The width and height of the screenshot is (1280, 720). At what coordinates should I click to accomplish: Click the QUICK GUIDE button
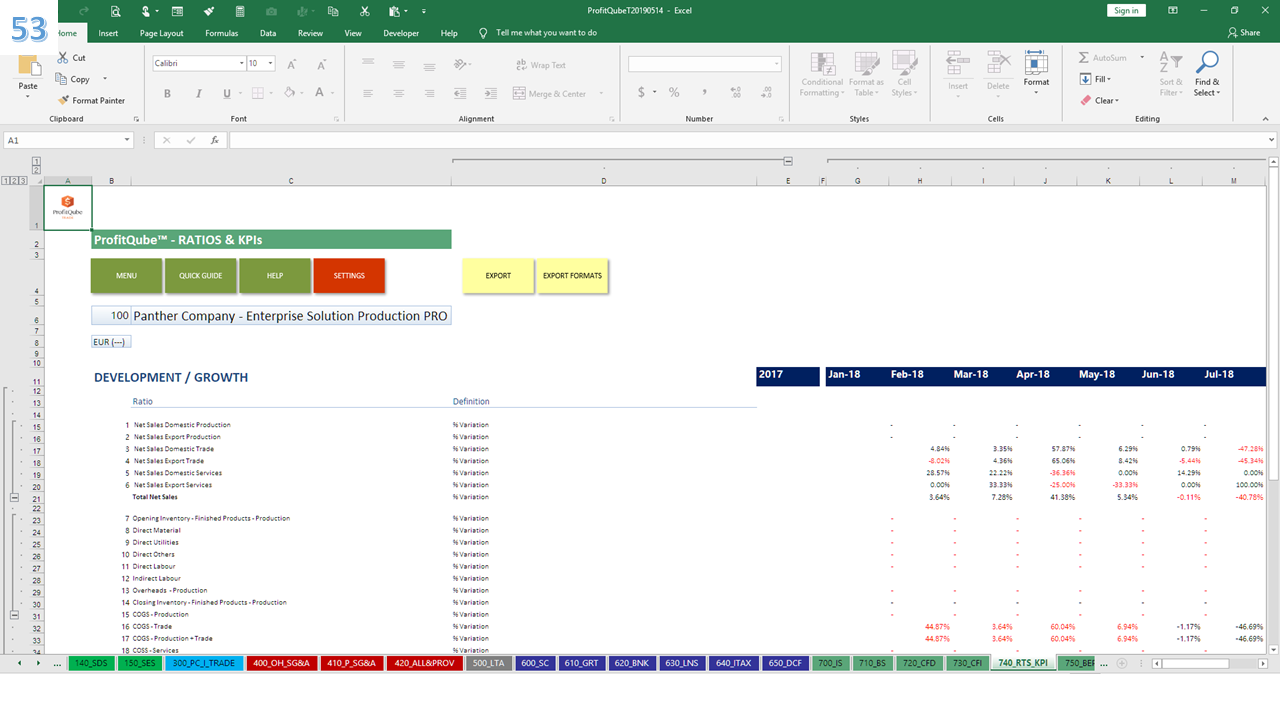(x=201, y=276)
